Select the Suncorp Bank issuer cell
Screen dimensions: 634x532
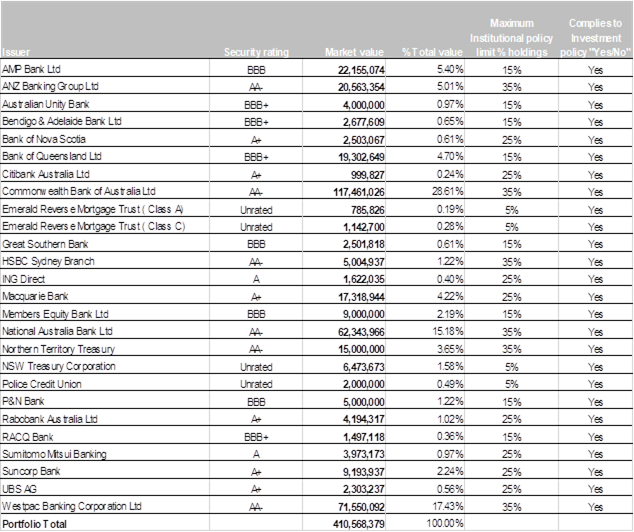click(x=32, y=471)
